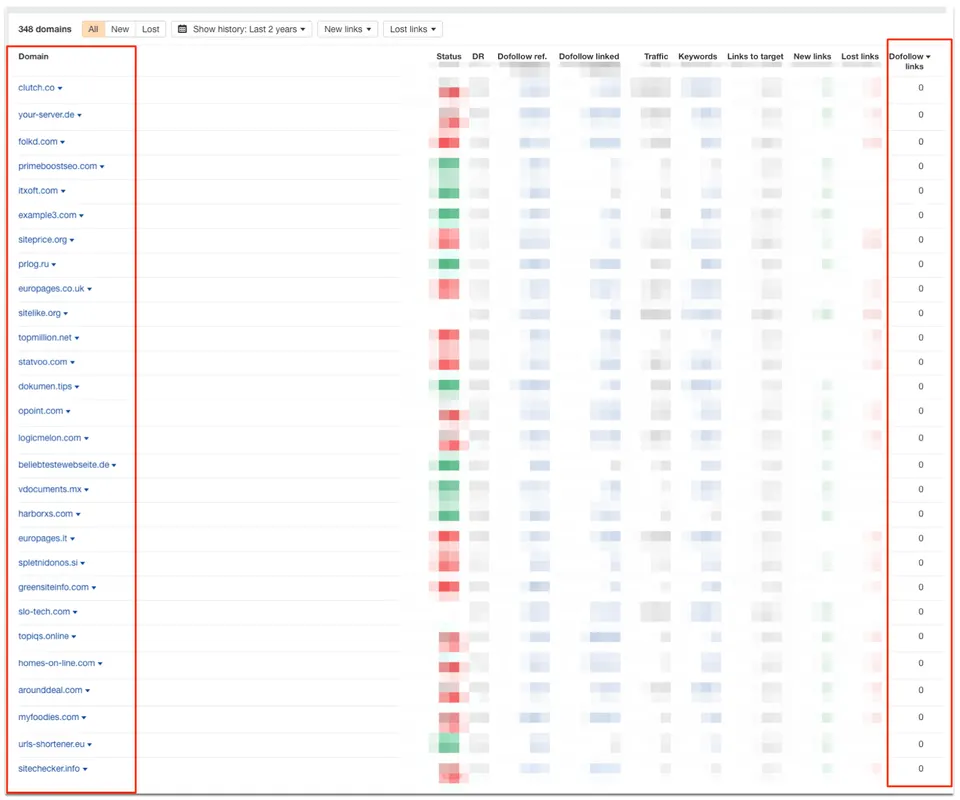
Task: Open the harborxs.com domain link
Action: tap(45, 514)
